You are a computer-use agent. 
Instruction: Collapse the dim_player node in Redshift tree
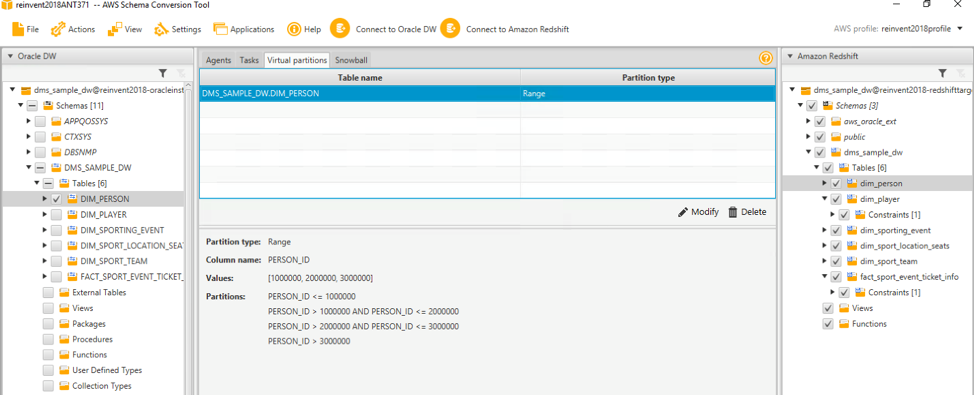[824, 199]
